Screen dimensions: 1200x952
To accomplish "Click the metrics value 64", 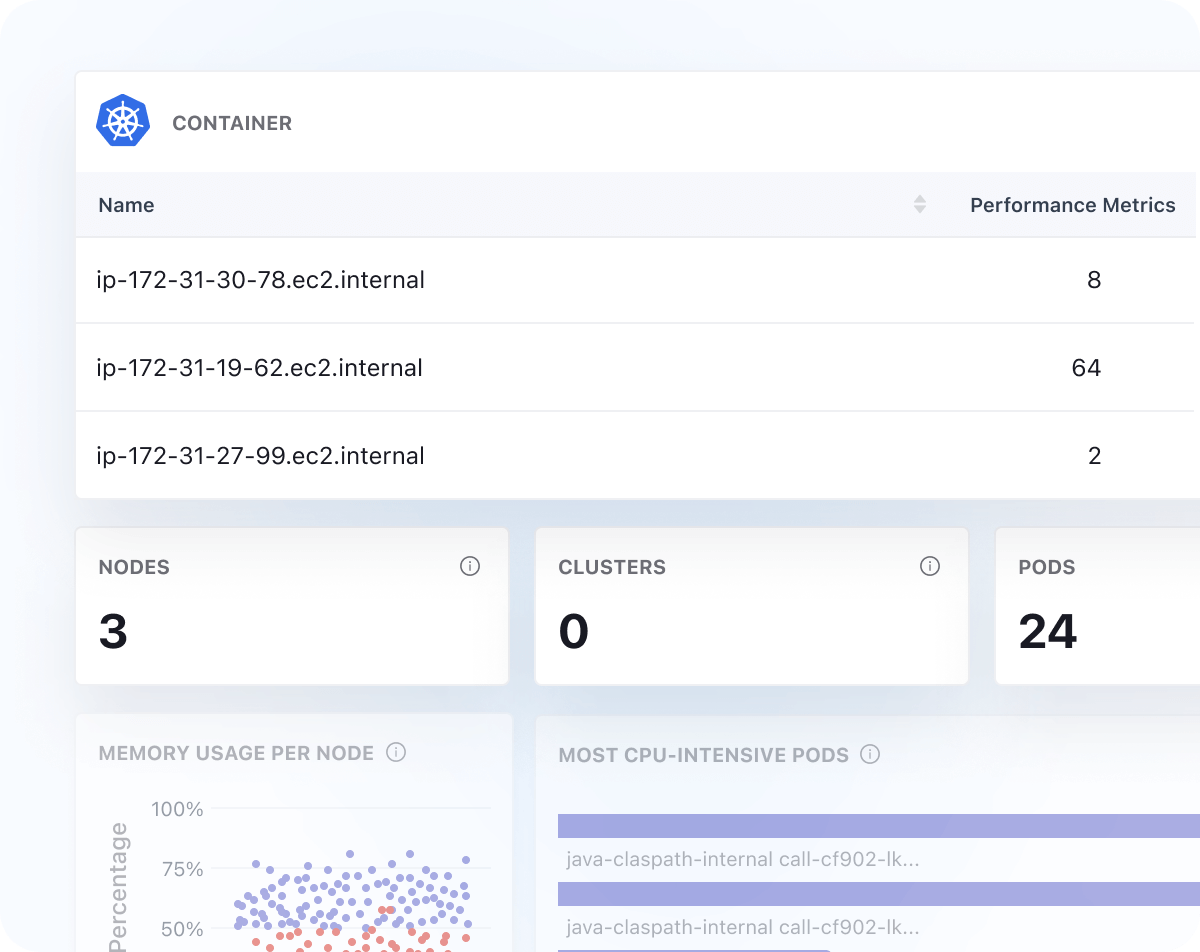I will point(1086,368).
